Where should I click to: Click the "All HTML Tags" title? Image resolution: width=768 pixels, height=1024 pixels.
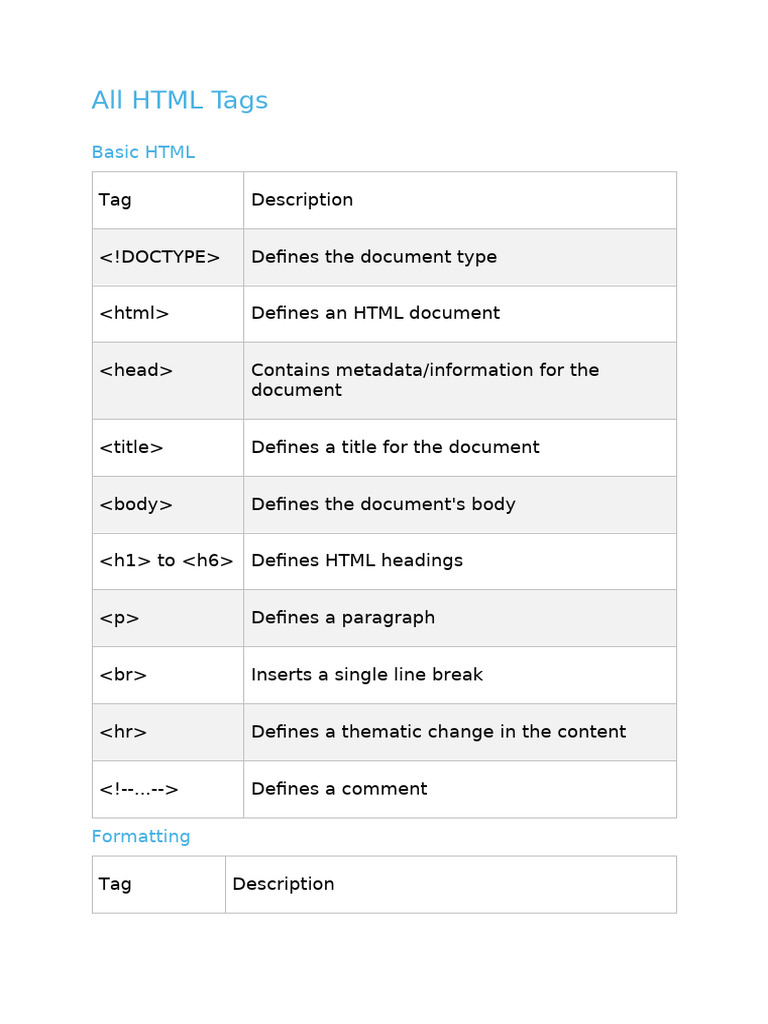coord(180,100)
